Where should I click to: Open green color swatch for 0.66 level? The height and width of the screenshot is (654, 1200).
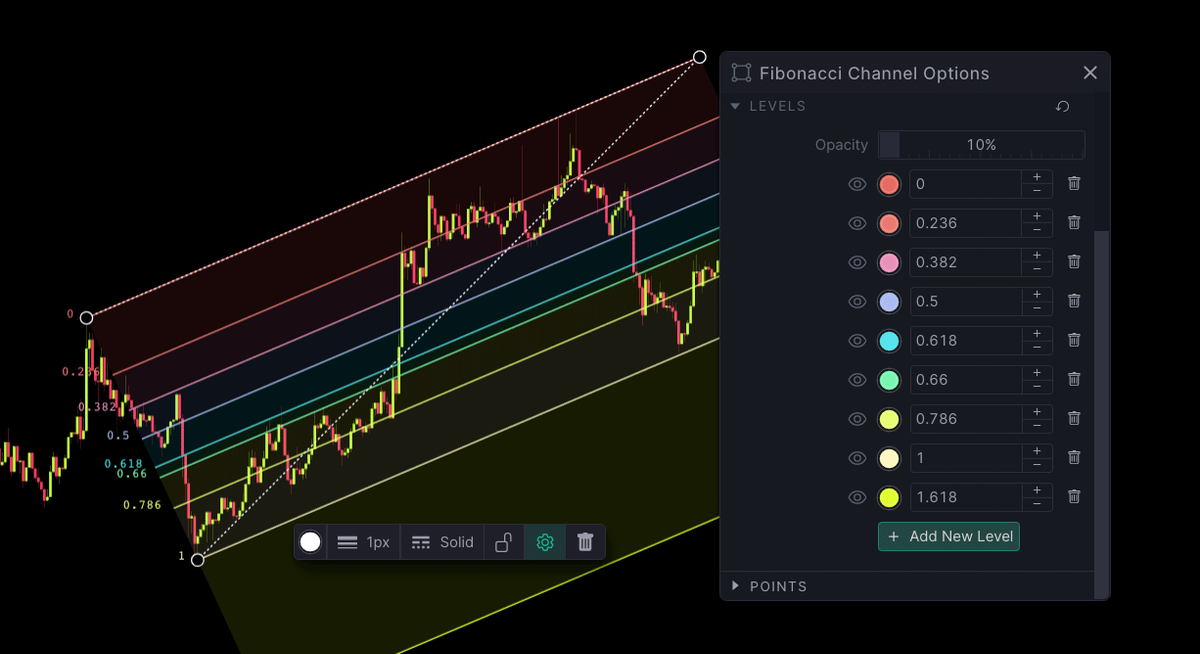(x=889, y=379)
